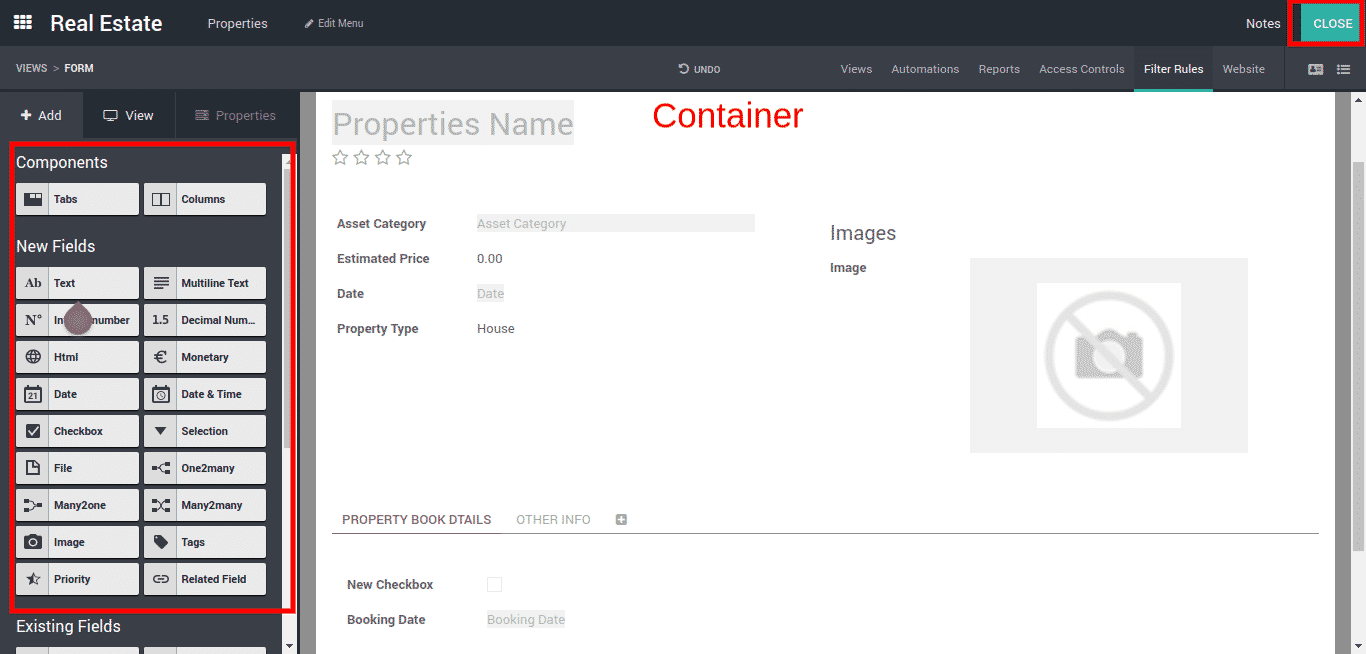Screen dimensions: 1366x654
Task: Pick the Html field globe icon
Action: tap(33, 357)
